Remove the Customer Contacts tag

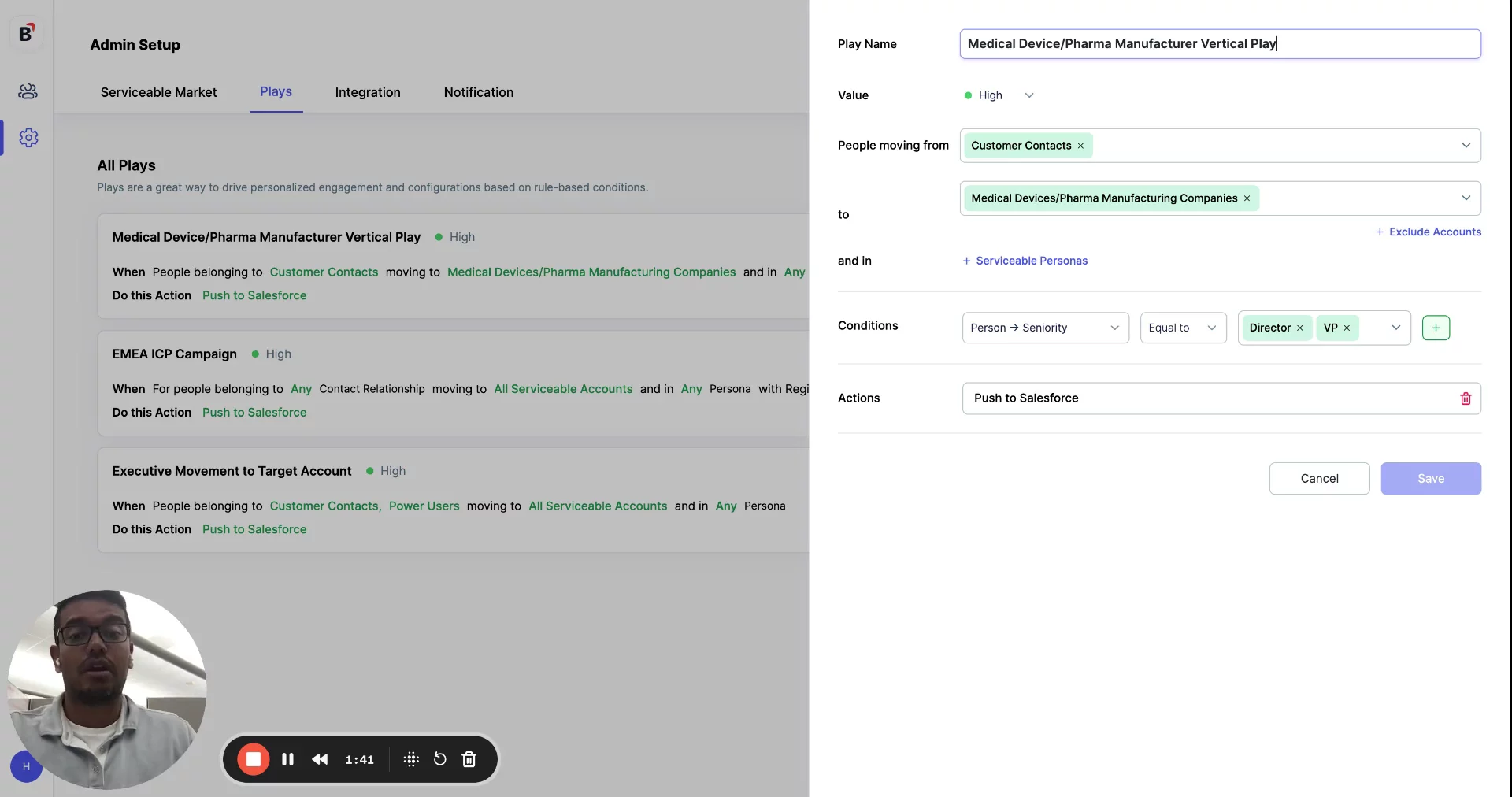1080,146
